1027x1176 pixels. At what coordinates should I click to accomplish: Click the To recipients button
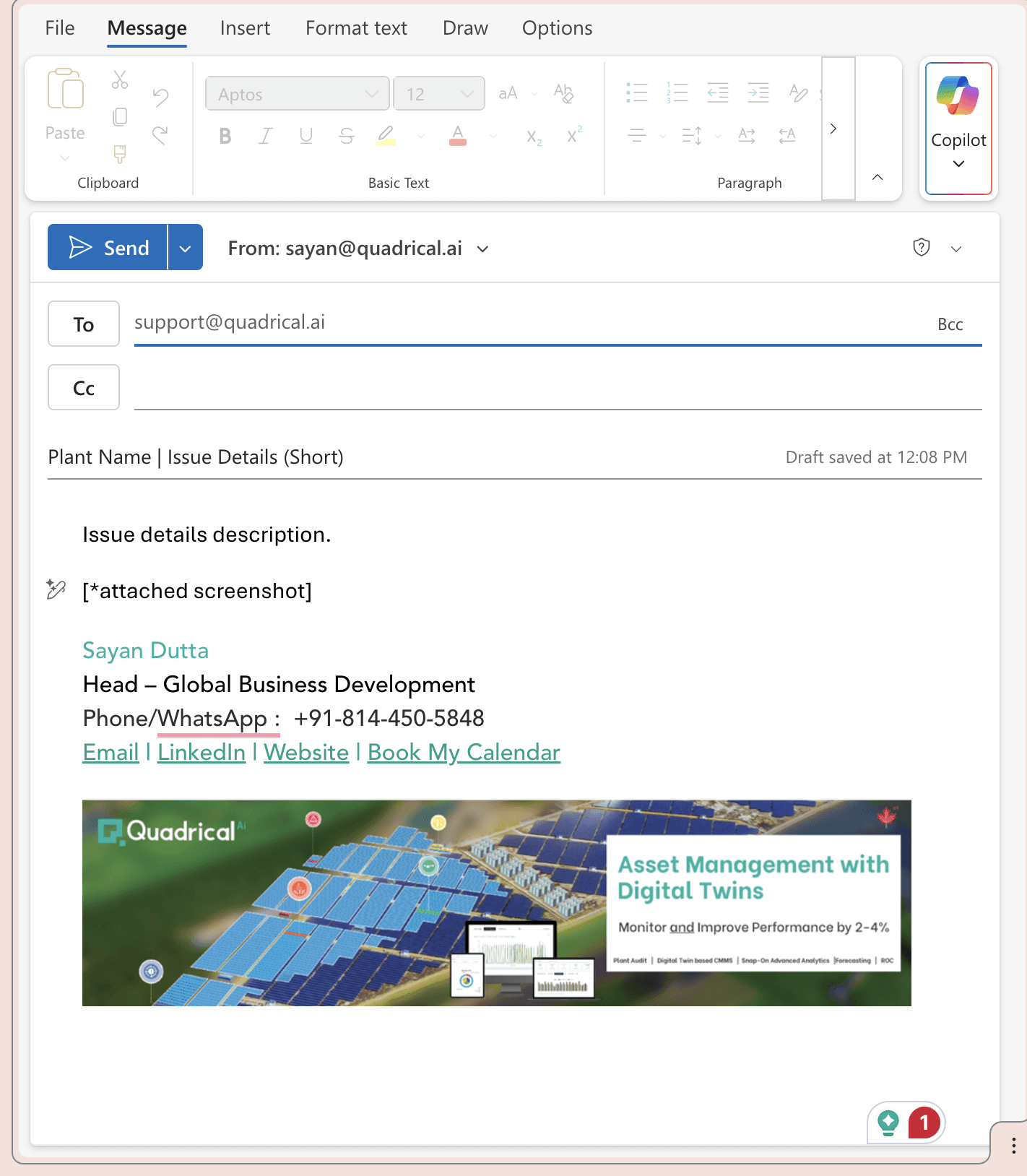point(84,324)
